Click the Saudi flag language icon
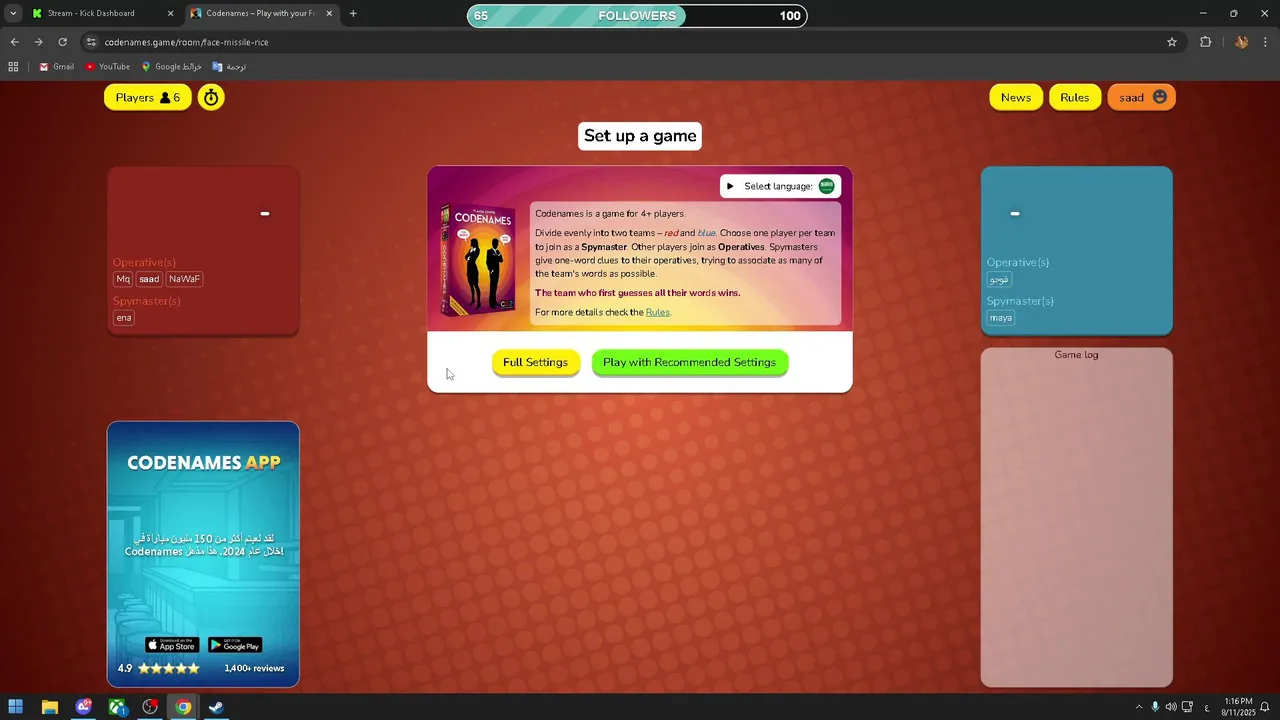Viewport: 1280px width, 720px height. pos(827,186)
